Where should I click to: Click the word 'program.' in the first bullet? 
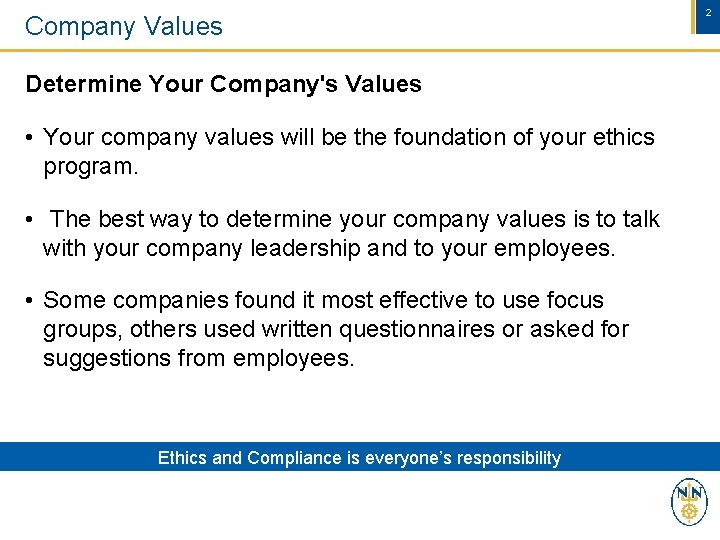click(90, 167)
